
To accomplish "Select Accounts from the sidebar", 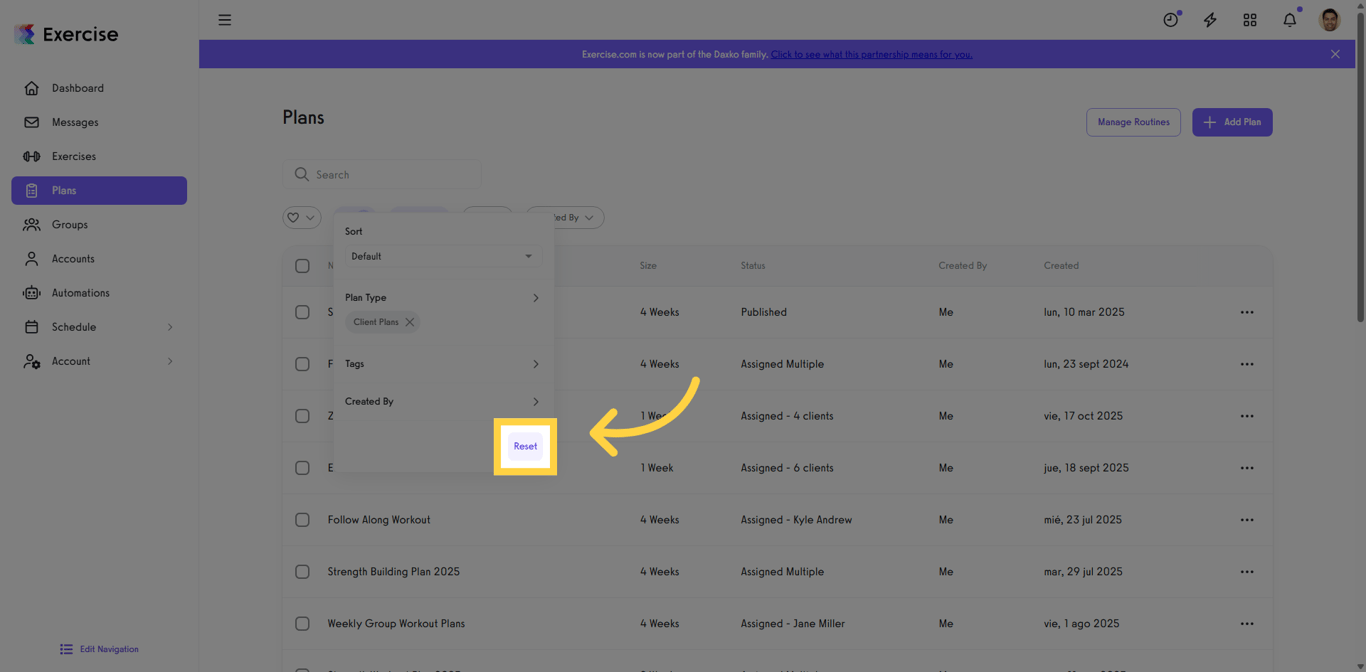I will pyautogui.click(x=73, y=258).
